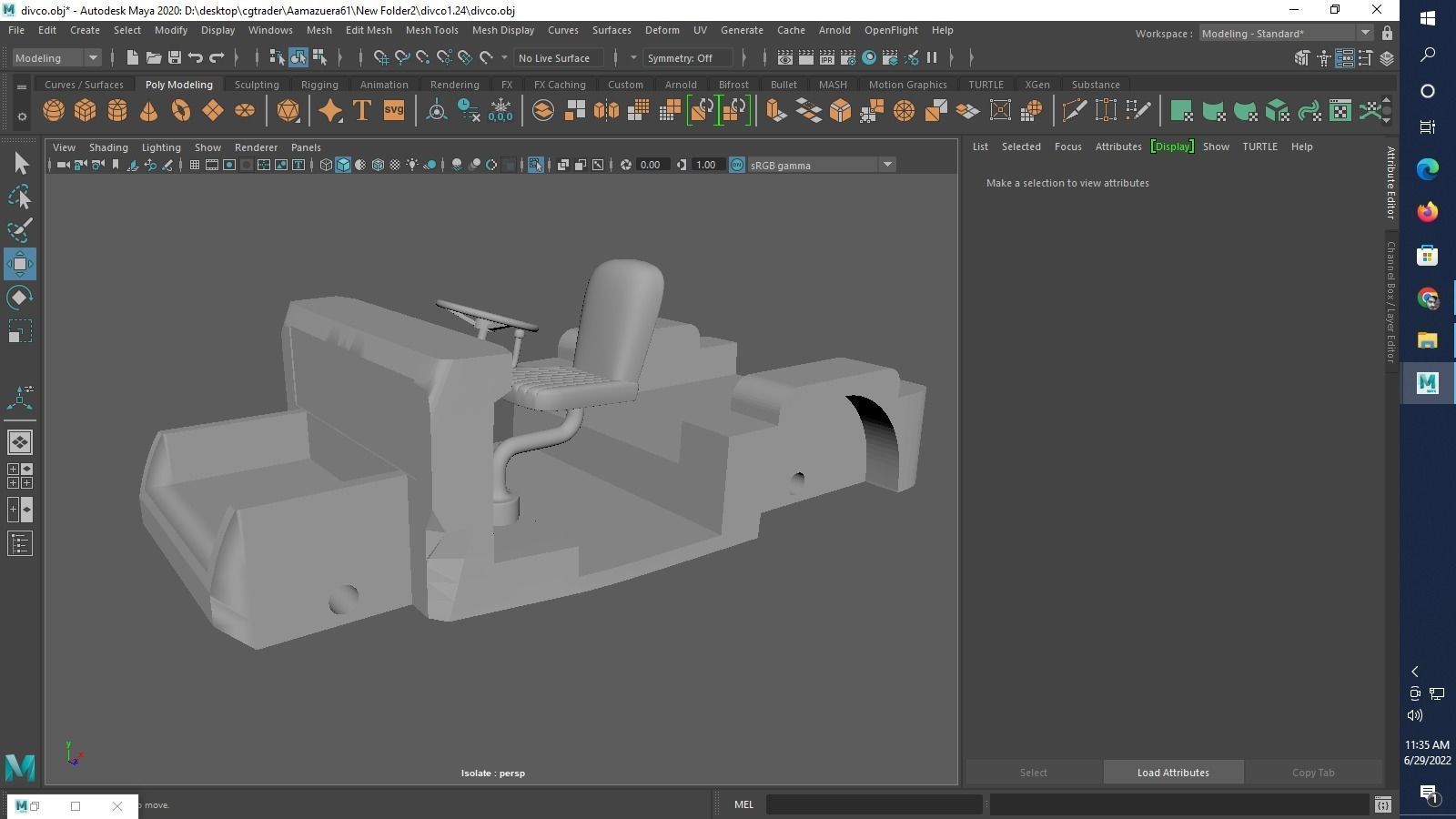Click the Freeze Transformations 0,0,0 icon

coord(500,111)
